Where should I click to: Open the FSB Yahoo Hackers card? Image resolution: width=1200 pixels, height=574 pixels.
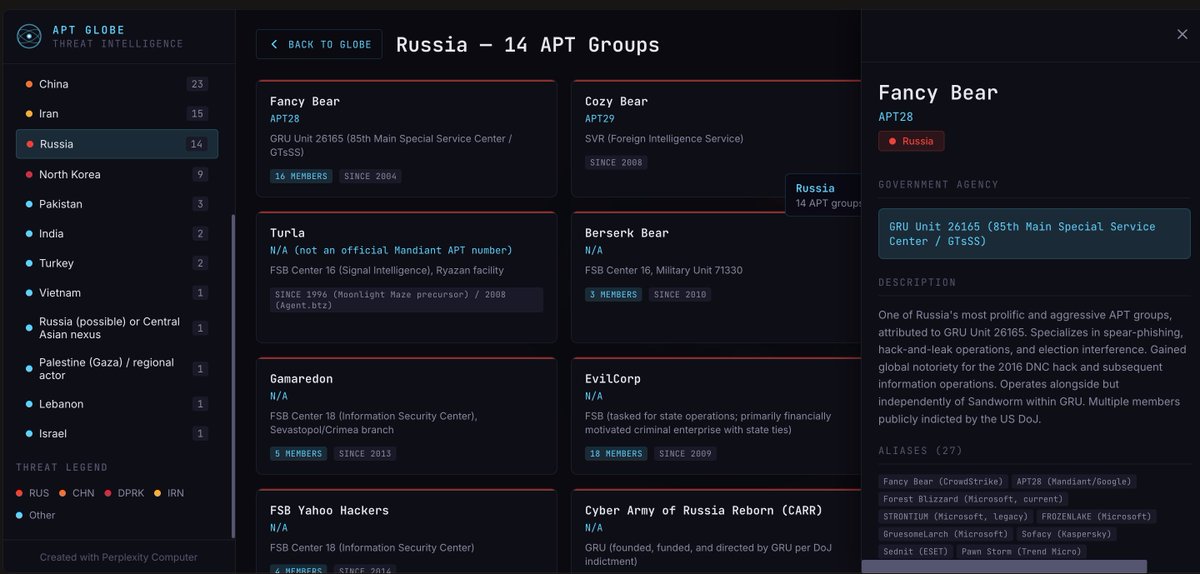click(406, 531)
